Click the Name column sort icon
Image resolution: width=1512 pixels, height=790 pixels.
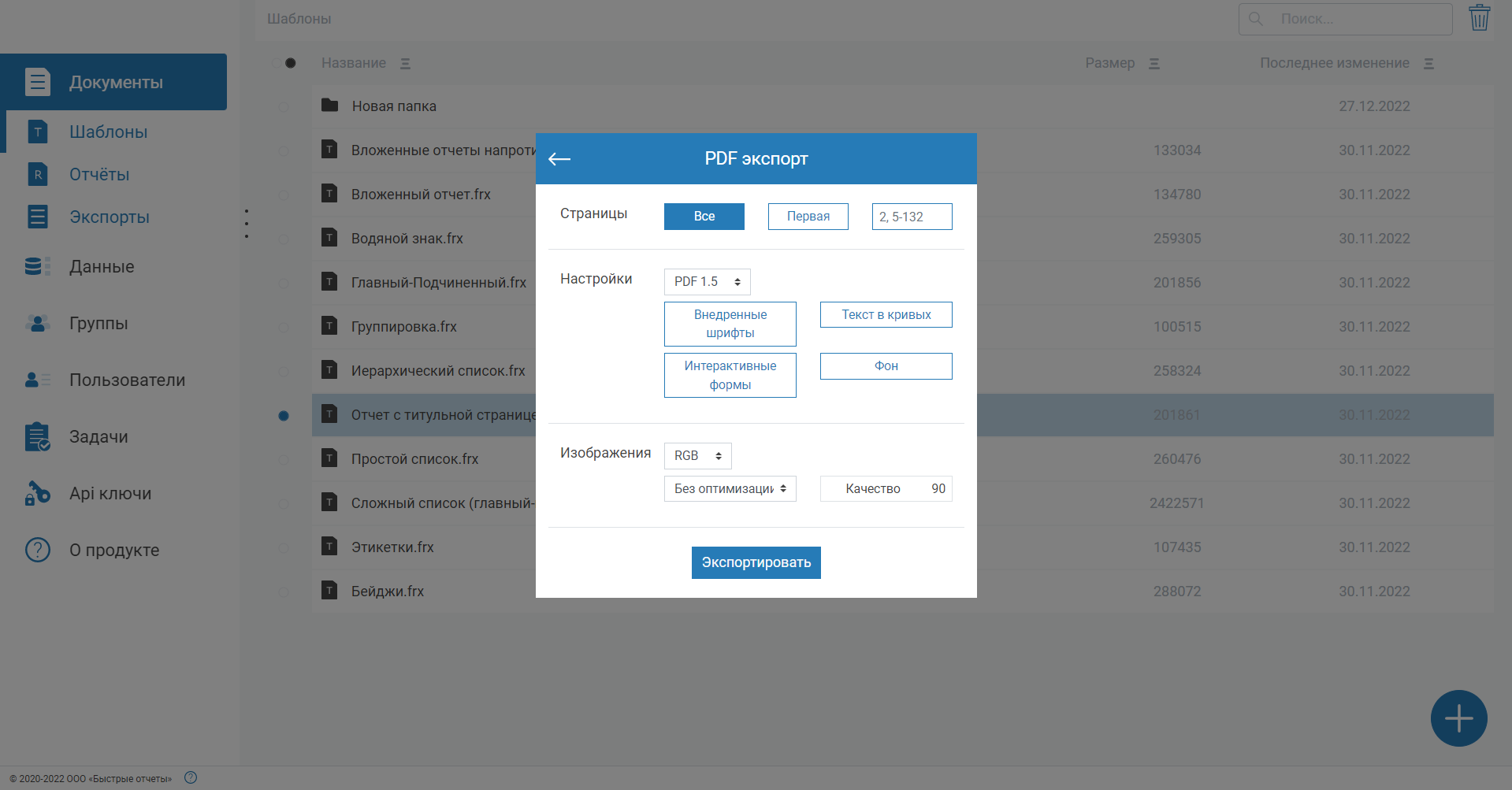pyautogui.click(x=405, y=64)
